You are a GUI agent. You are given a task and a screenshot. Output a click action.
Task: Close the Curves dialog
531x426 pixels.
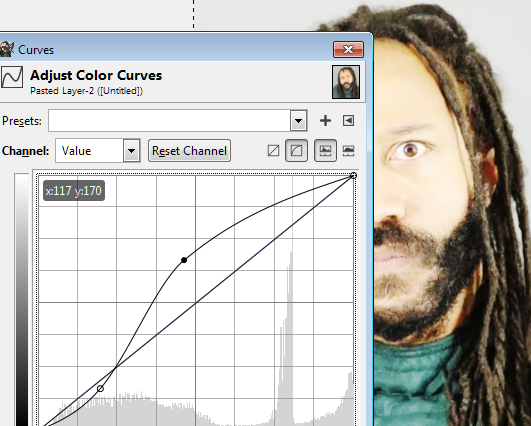[348, 49]
